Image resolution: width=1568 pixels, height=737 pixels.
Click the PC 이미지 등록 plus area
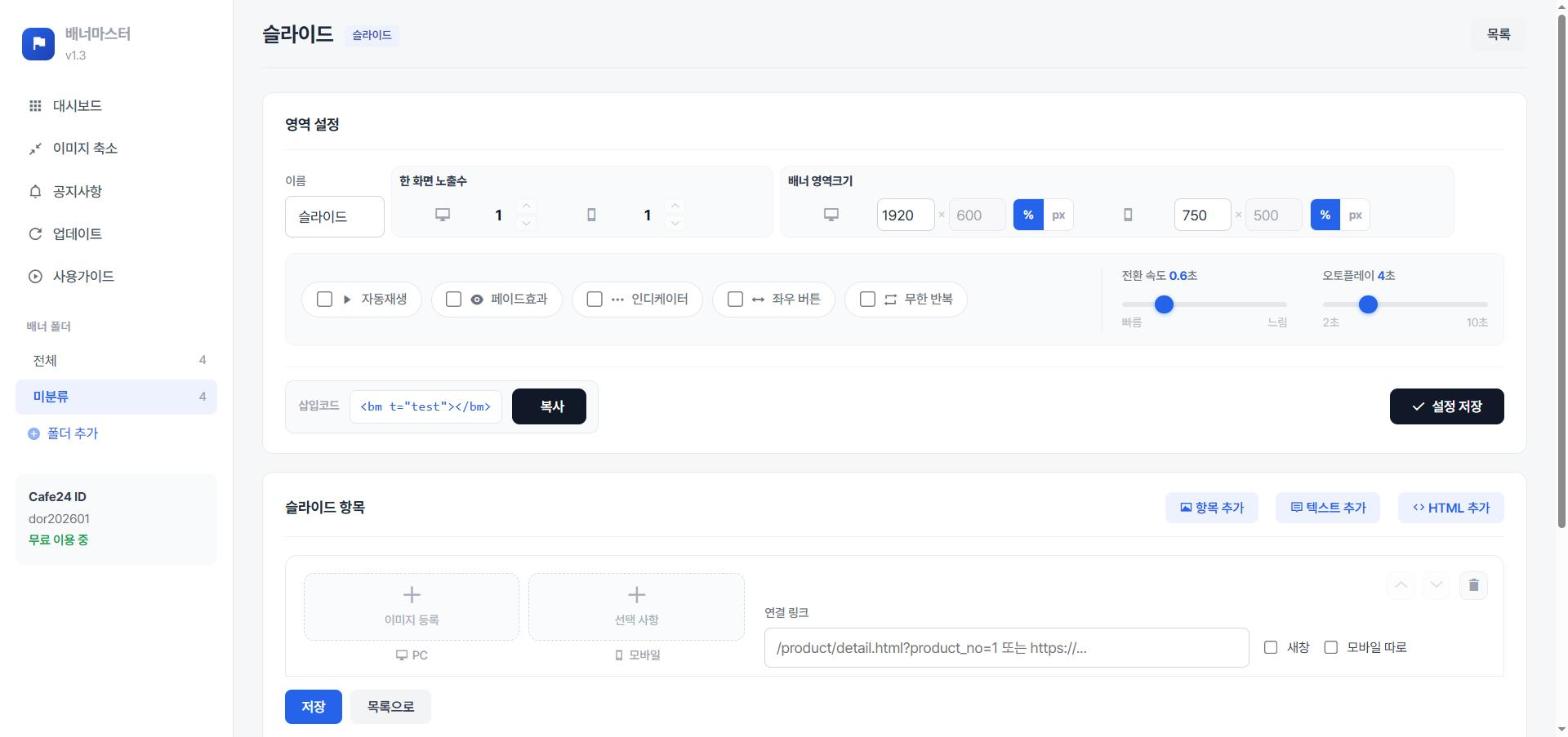(411, 606)
